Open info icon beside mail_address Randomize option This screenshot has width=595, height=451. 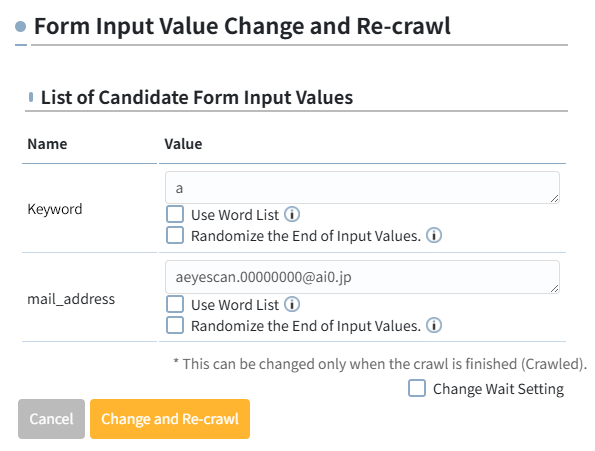434,325
